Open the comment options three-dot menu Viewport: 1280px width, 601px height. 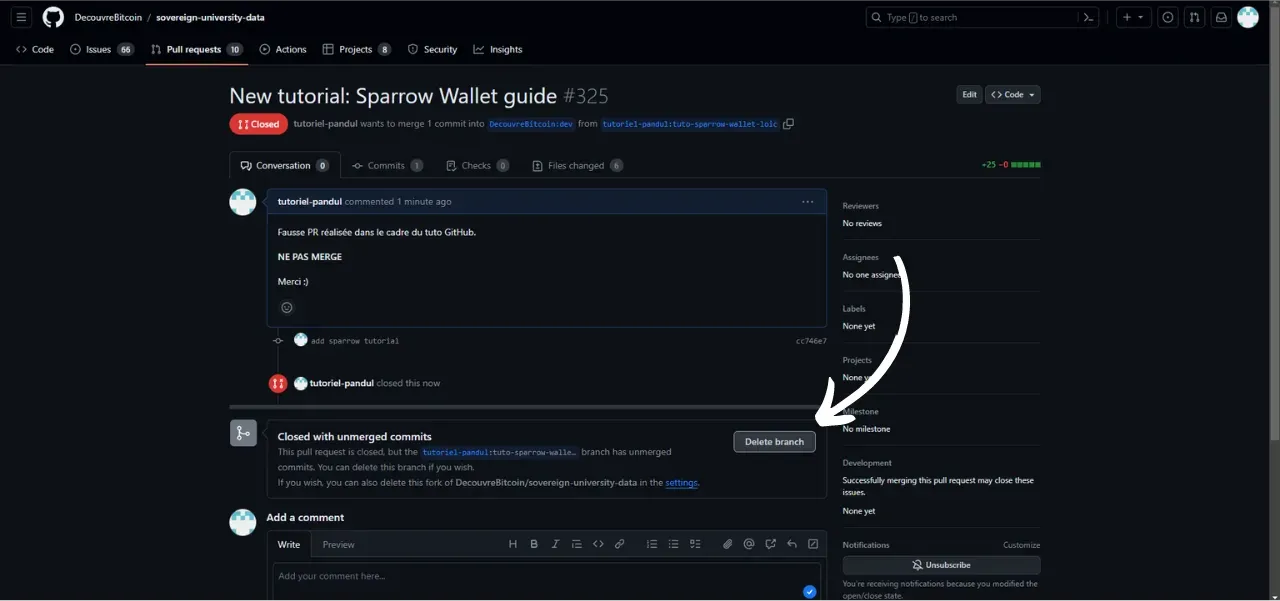click(807, 201)
